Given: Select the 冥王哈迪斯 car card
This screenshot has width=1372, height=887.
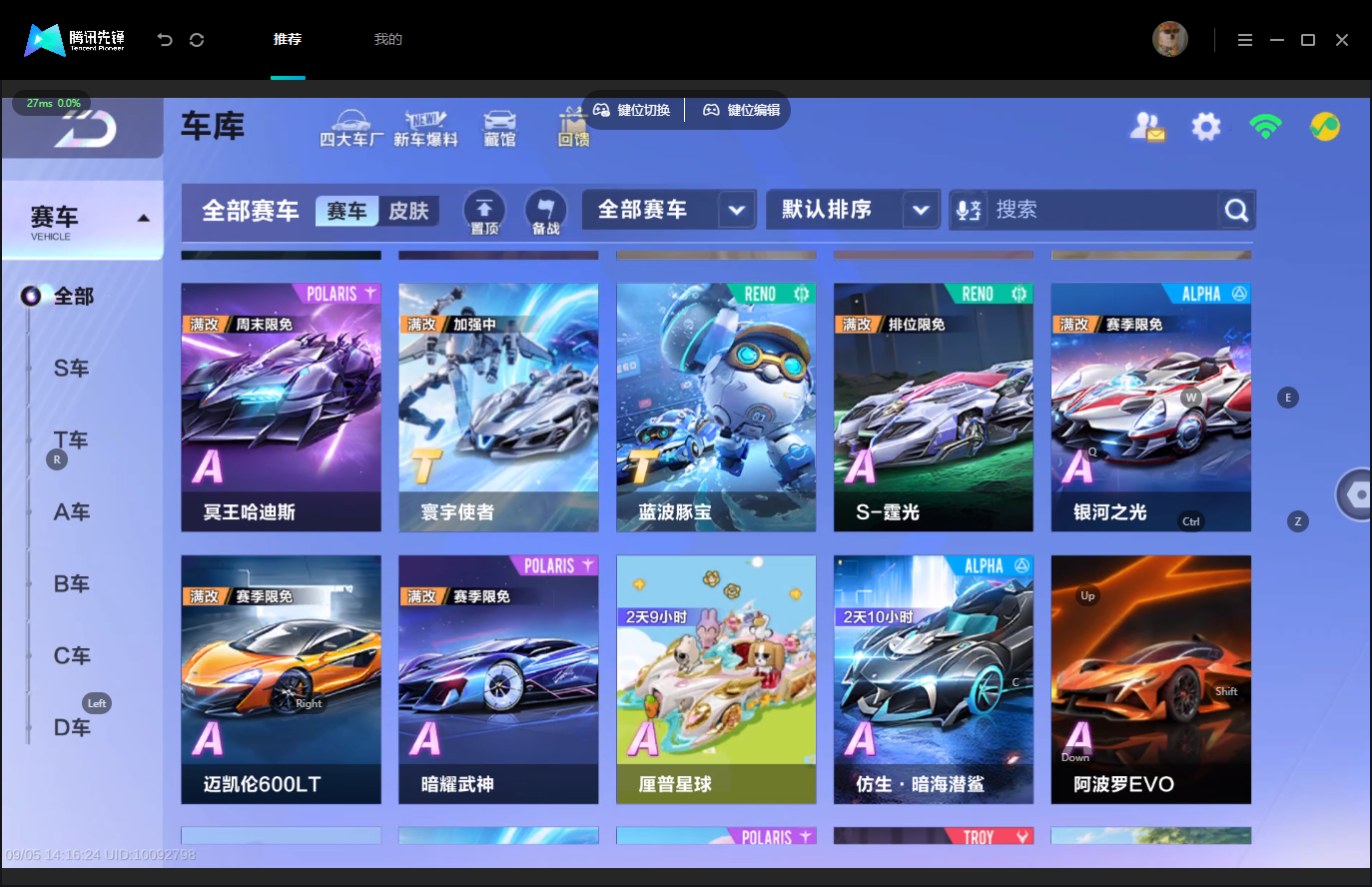Looking at the screenshot, I should point(281,408).
